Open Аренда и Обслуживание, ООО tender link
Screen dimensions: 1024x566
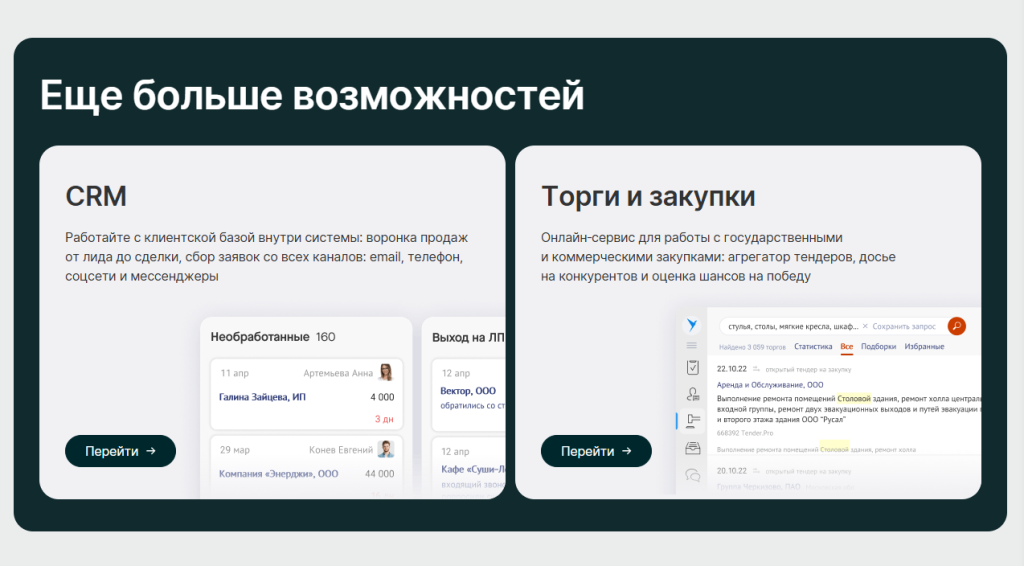click(770, 384)
